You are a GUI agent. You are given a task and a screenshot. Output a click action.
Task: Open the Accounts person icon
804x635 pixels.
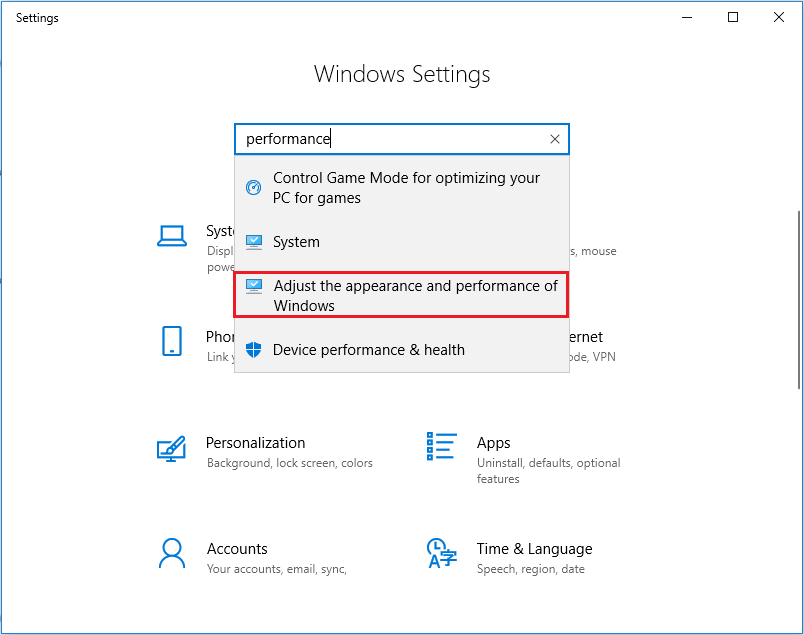172,553
